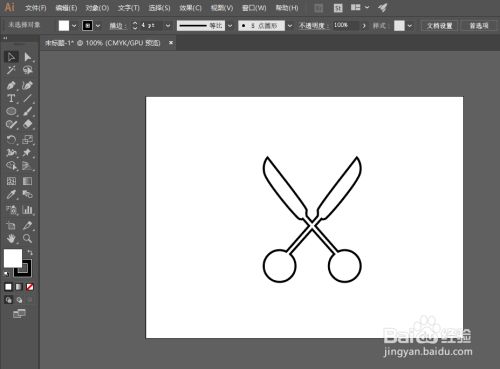Switch paint mode to solid Color

[x=8, y=287]
